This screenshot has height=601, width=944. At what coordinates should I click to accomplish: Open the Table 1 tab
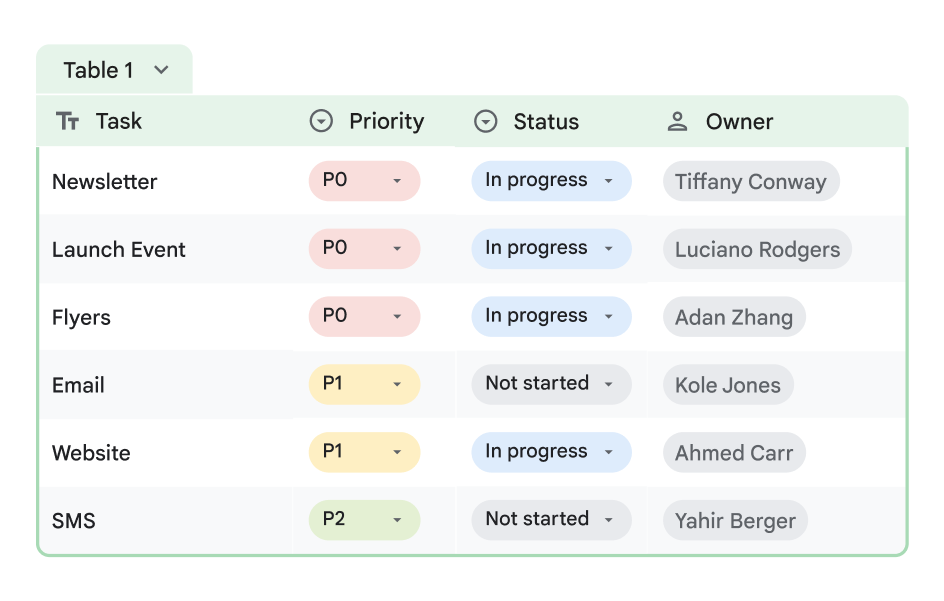pyautogui.click(x=98, y=70)
